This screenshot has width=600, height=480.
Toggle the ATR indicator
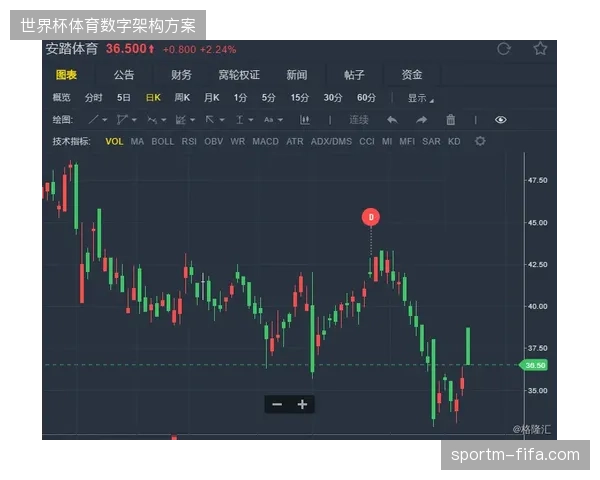[295, 142]
